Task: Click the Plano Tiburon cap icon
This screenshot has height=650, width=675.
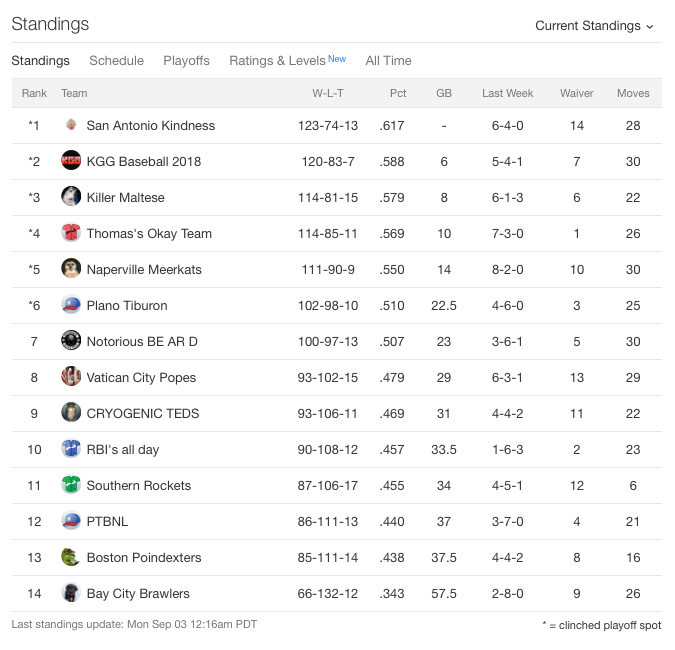Action: point(71,304)
